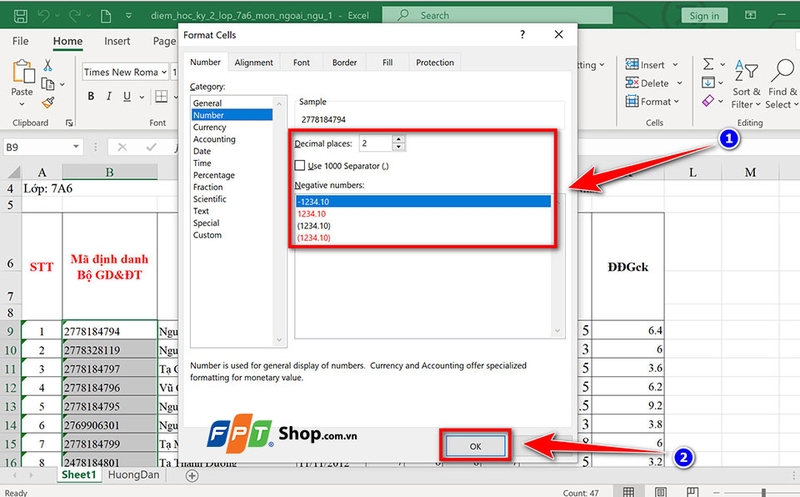The image size is (800, 497).
Task: Click the Paste clipboard icon
Action: point(23,71)
